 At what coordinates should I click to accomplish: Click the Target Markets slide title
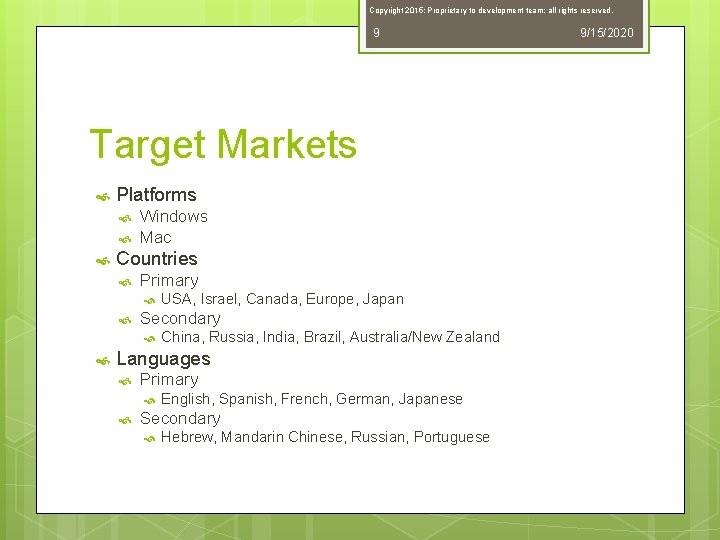point(223,145)
